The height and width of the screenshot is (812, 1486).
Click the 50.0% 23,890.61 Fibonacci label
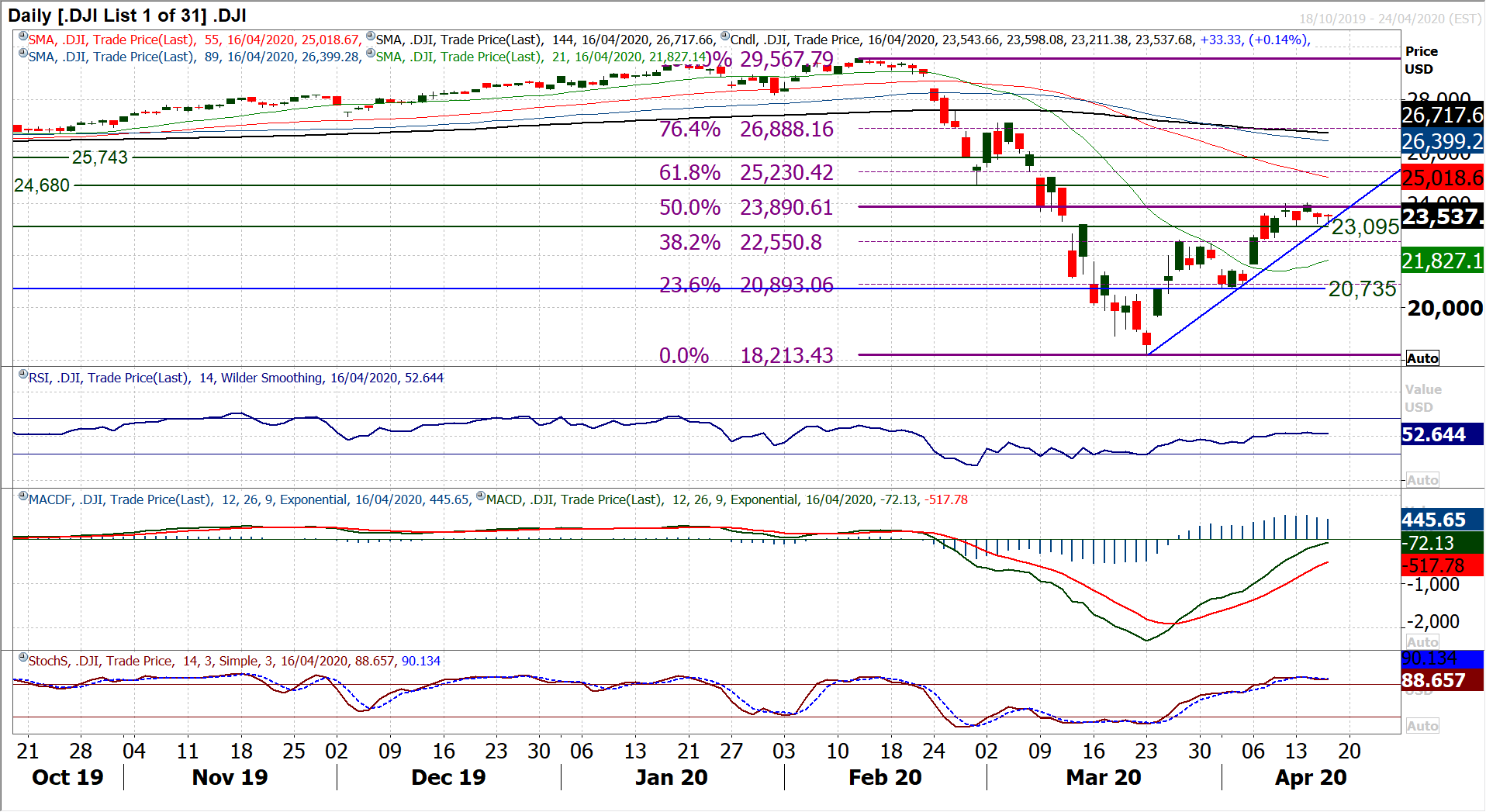[x=746, y=207]
